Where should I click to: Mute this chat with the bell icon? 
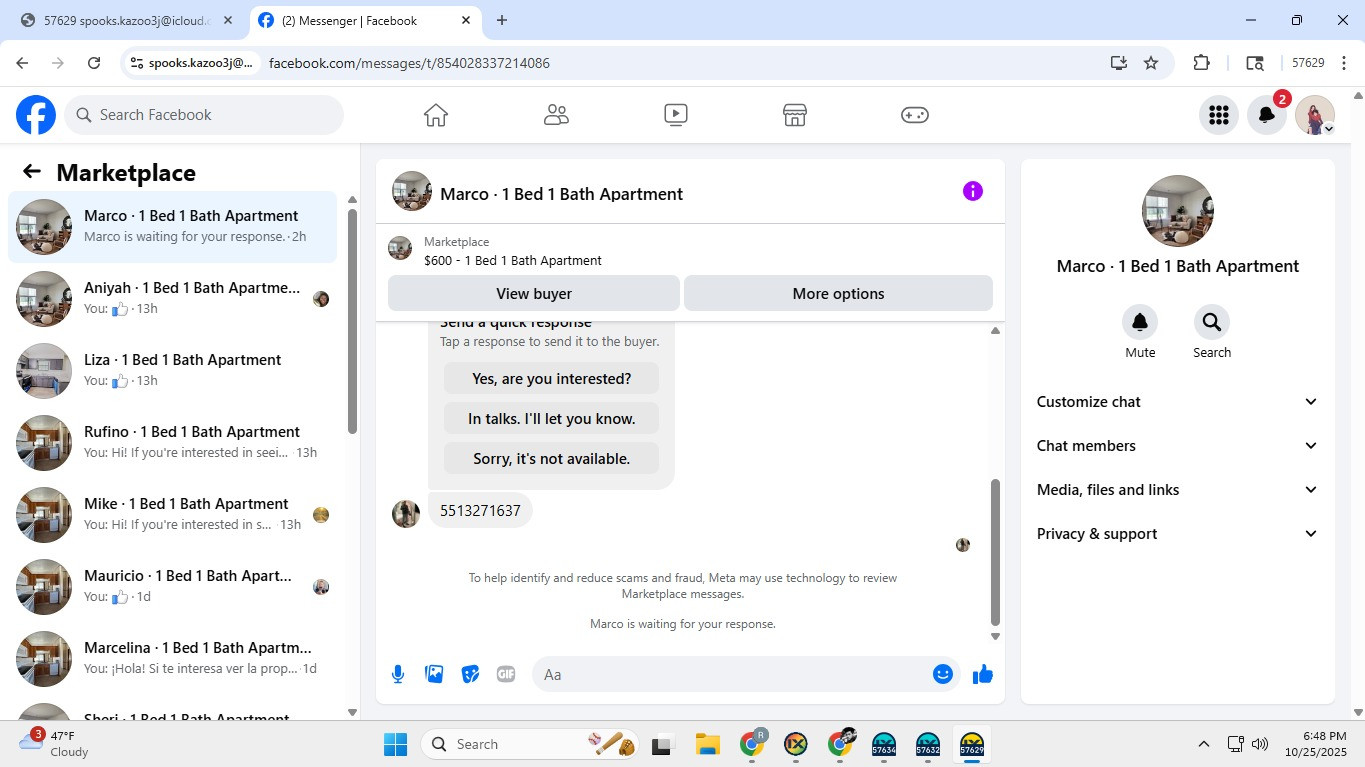click(1140, 322)
